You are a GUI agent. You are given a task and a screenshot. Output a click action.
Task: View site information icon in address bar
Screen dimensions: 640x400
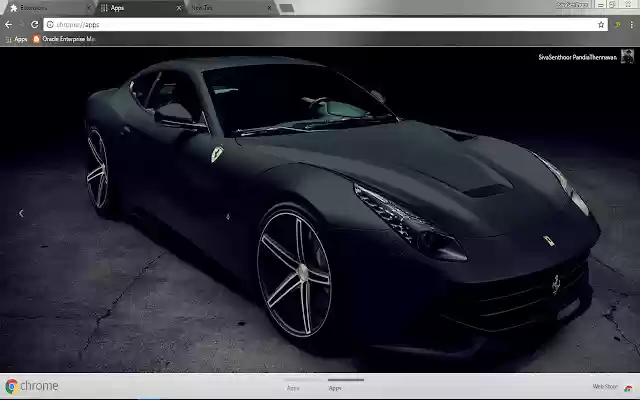(50, 25)
